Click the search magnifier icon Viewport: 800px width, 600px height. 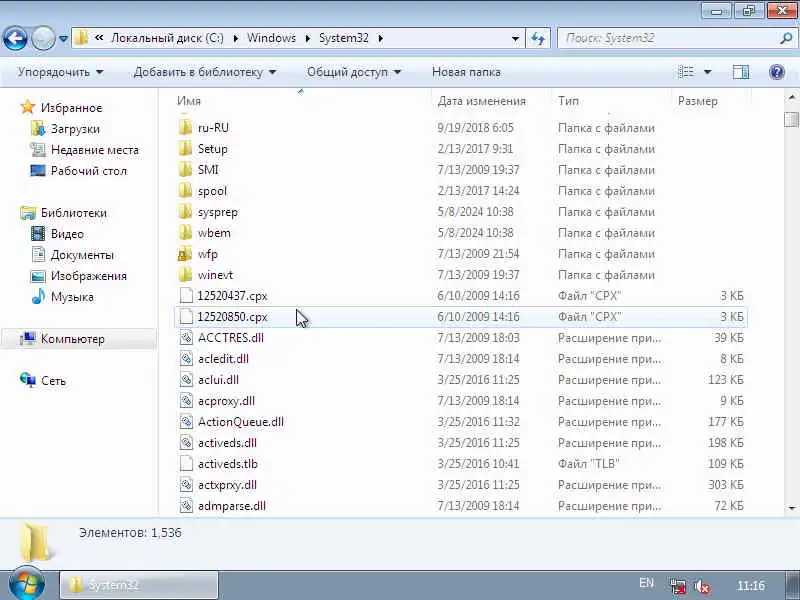pos(786,38)
